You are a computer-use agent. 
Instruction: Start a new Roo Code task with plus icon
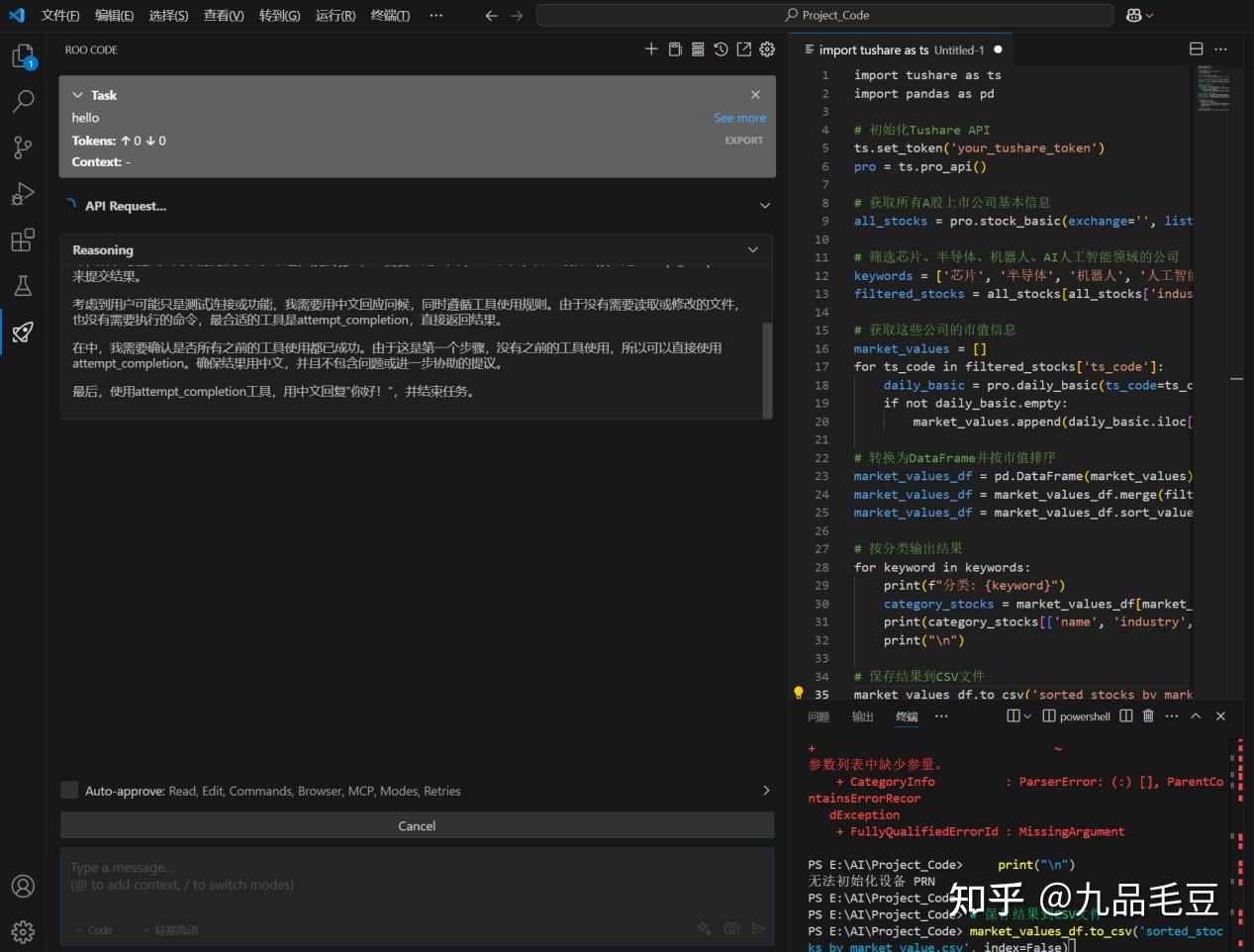pos(651,48)
